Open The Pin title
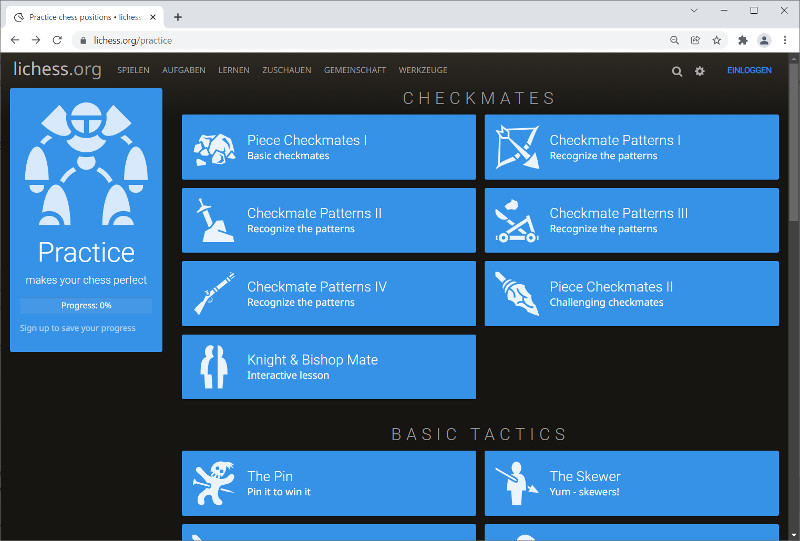The height and width of the screenshot is (541, 800). (x=270, y=476)
